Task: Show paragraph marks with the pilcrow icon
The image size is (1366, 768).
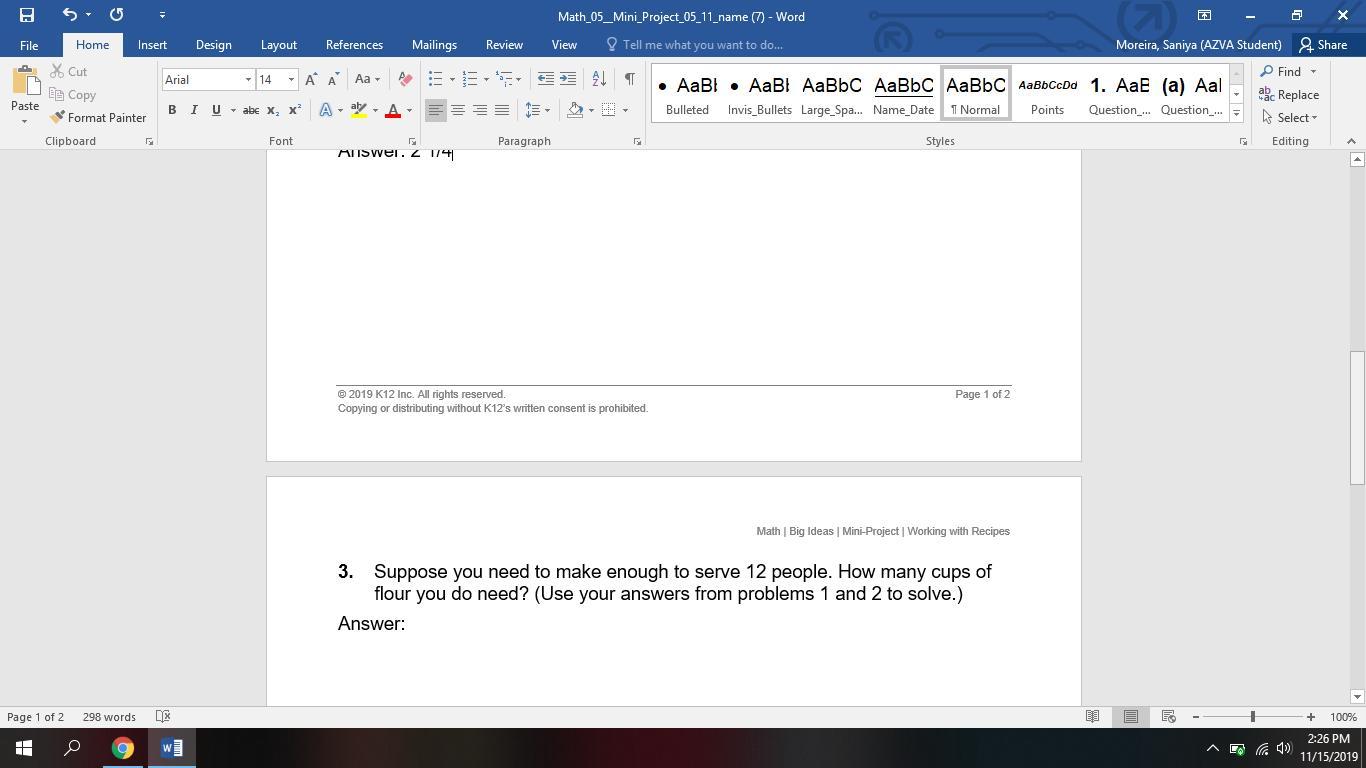Action: 629,79
